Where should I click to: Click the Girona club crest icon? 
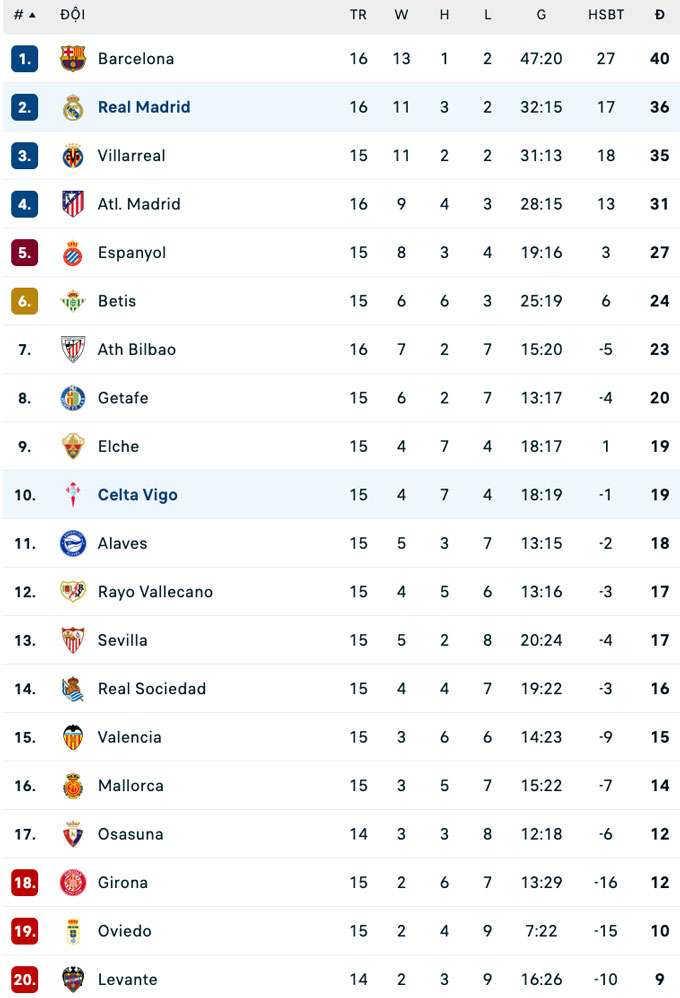73,883
